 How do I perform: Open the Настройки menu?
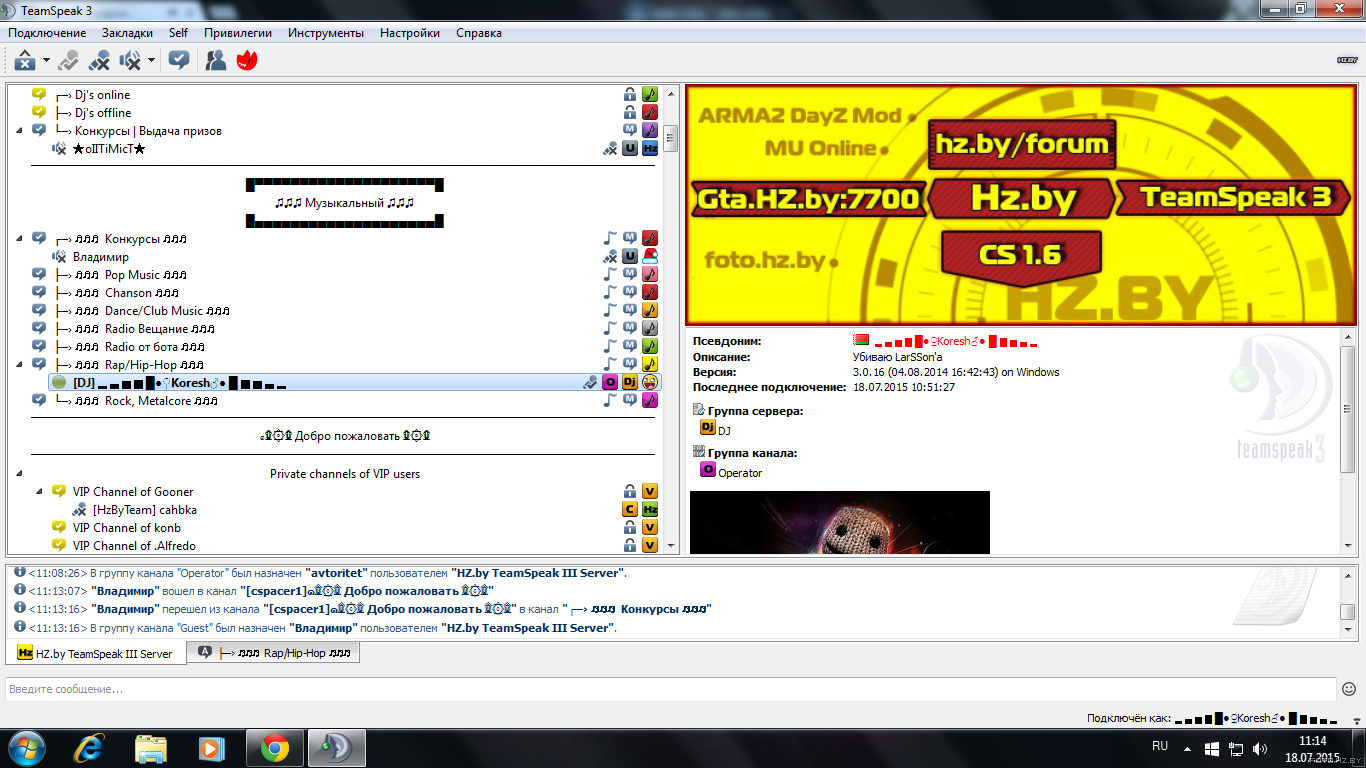tap(410, 33)
